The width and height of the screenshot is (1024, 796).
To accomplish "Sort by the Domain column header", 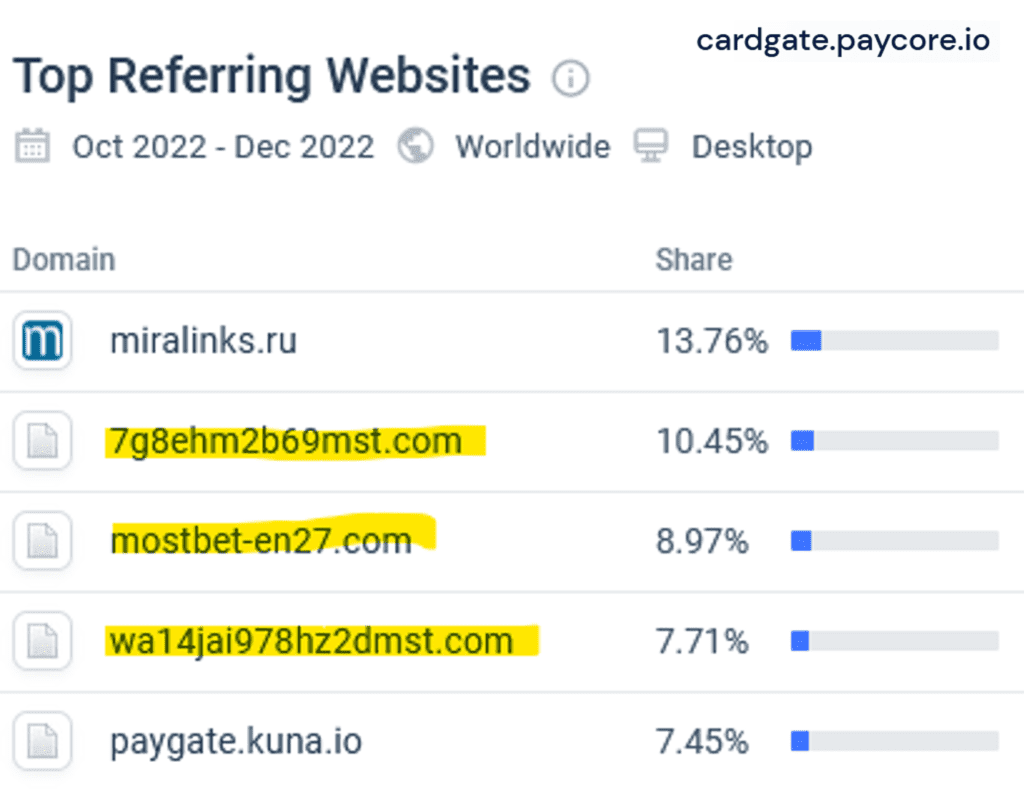I will [63, 259].
